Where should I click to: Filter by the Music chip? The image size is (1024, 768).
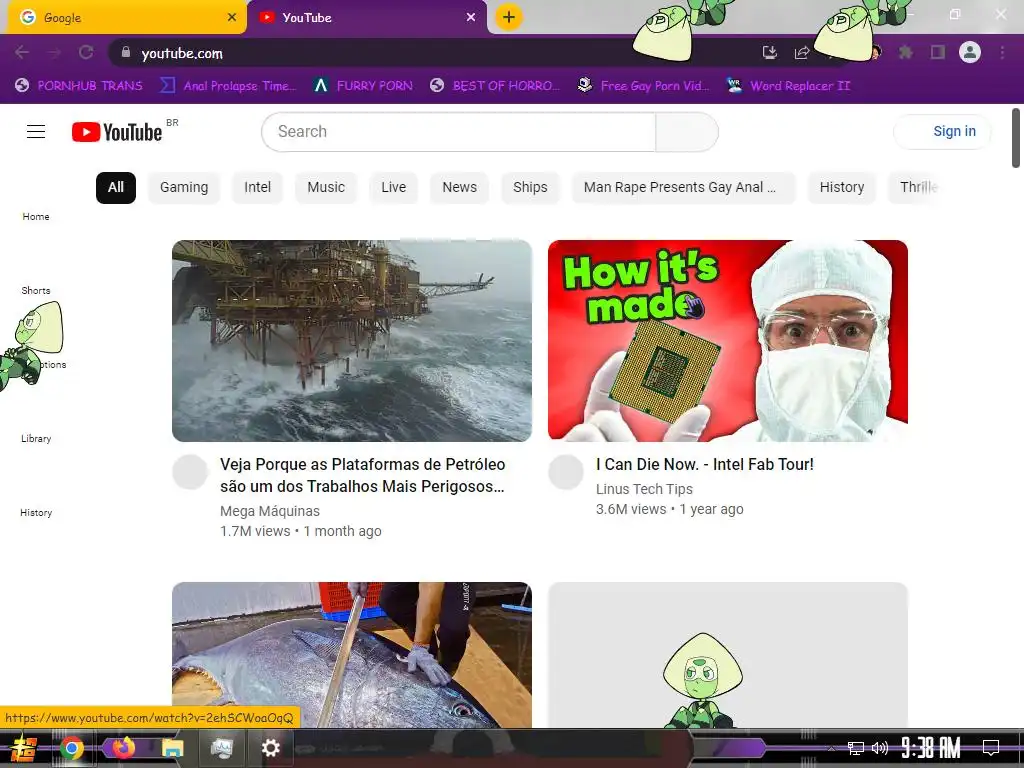coord(326,187)
